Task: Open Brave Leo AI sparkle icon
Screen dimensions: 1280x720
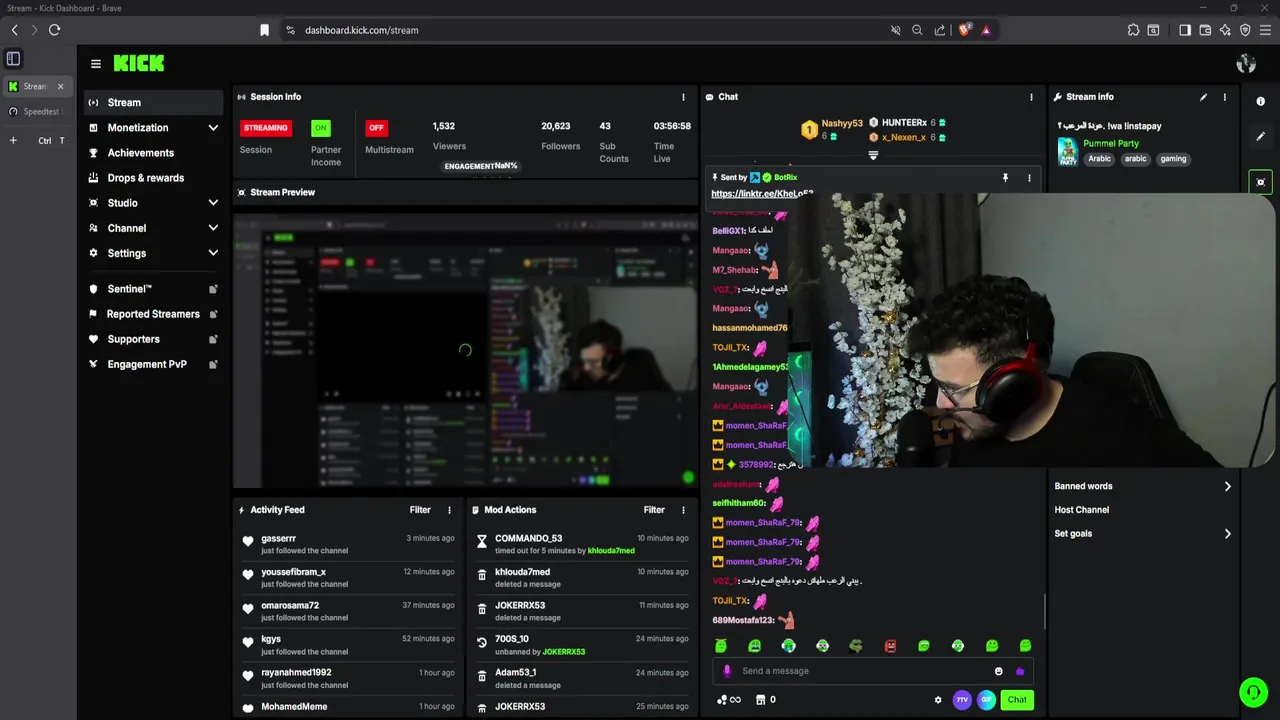Action: click(1225, 30)
